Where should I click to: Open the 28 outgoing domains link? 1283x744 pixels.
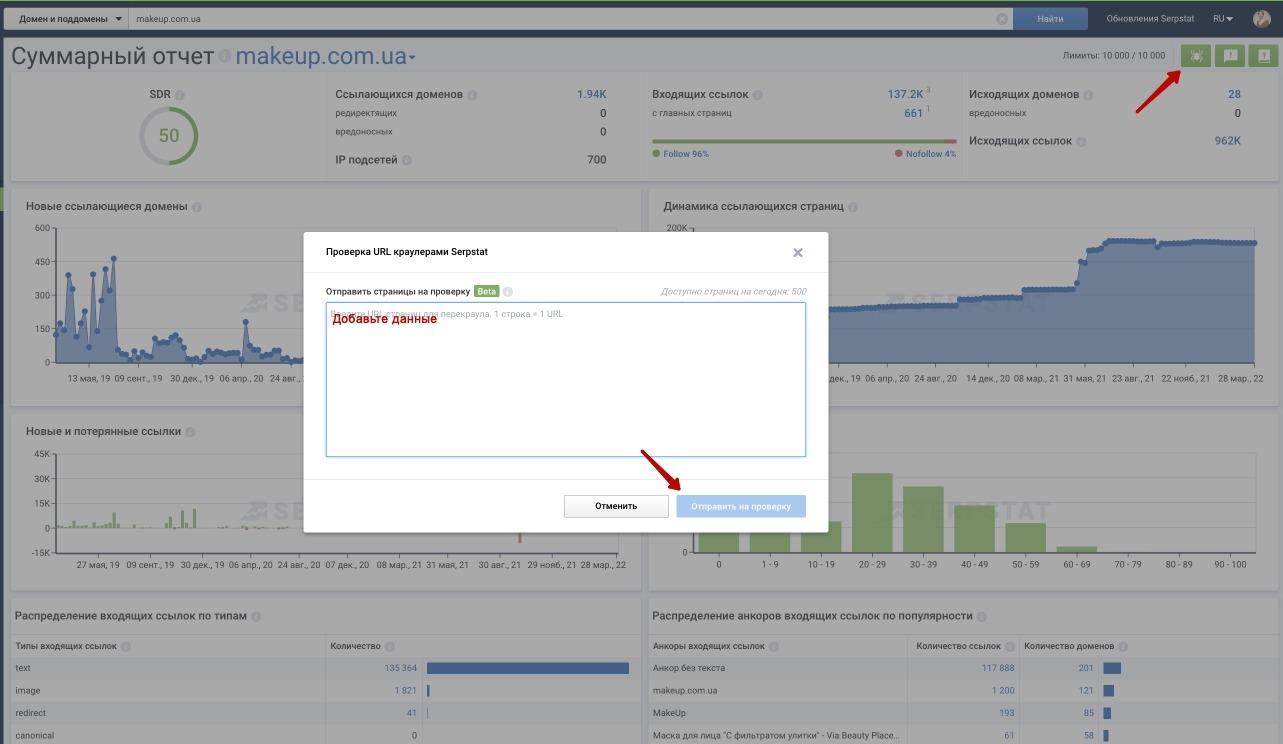(x=1234, y=95)
